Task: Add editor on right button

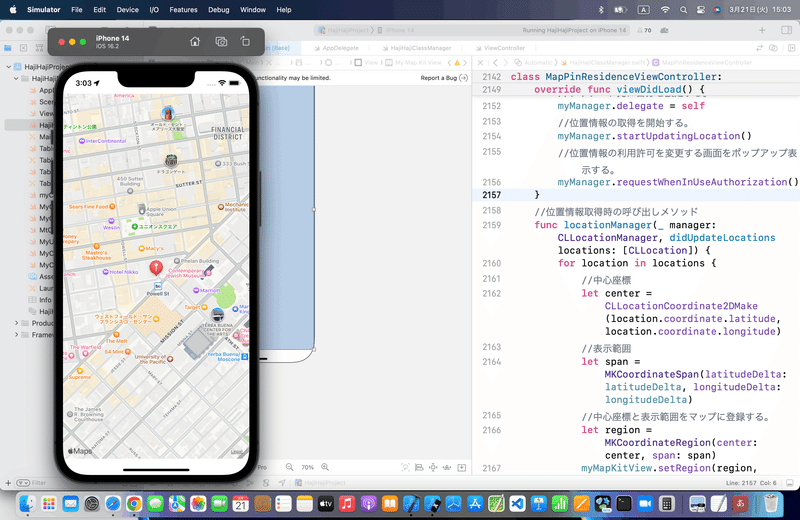Action: 791,47
